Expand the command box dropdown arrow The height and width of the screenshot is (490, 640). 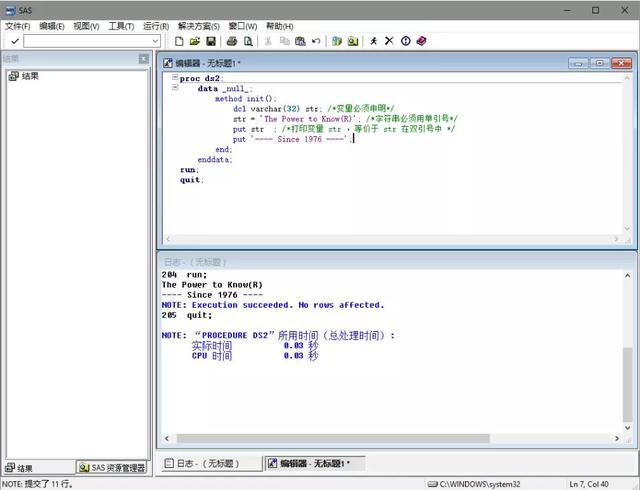pos(155,41)
